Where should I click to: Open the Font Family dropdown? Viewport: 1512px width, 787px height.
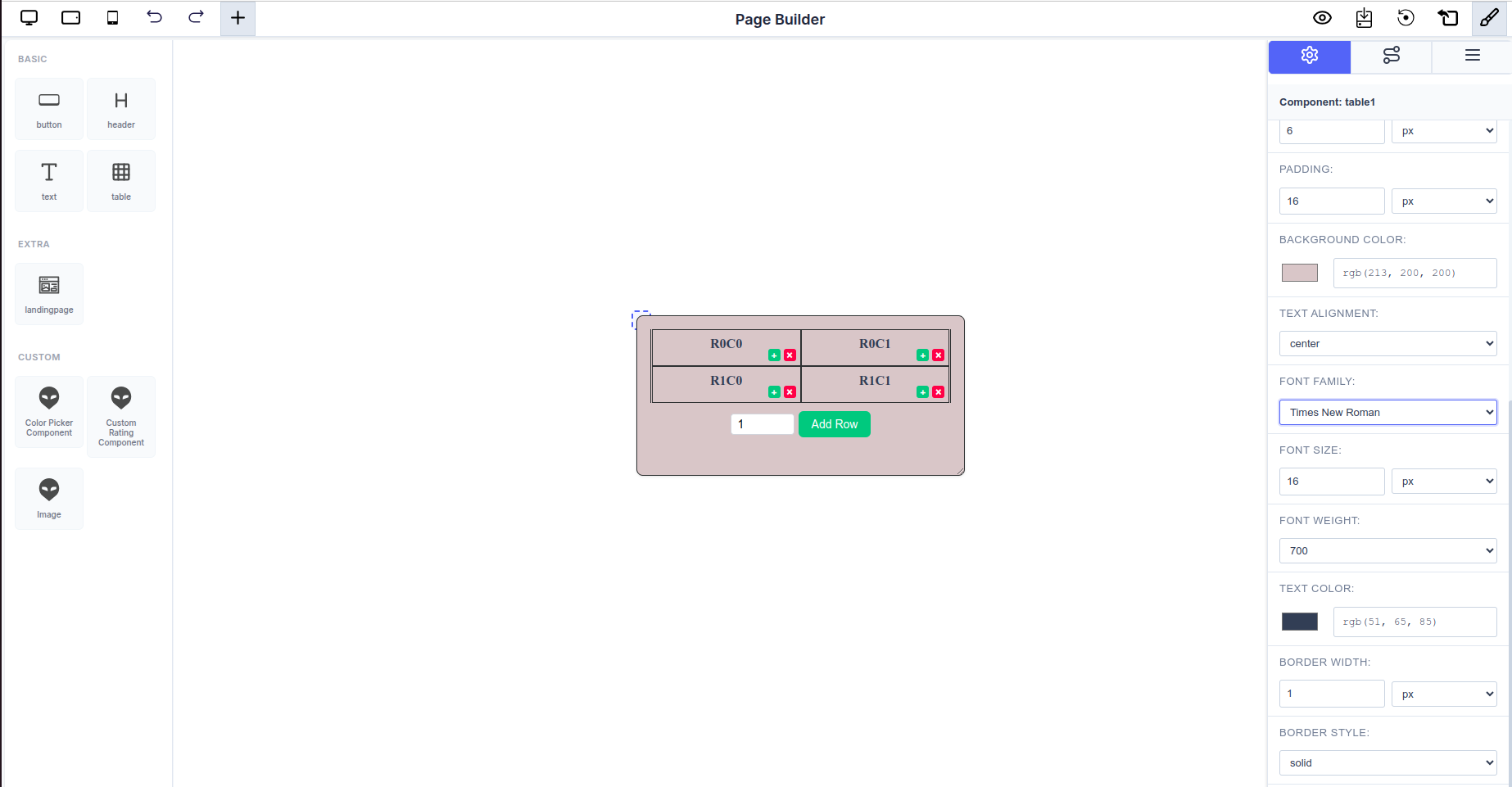(x=1388, y=413)
